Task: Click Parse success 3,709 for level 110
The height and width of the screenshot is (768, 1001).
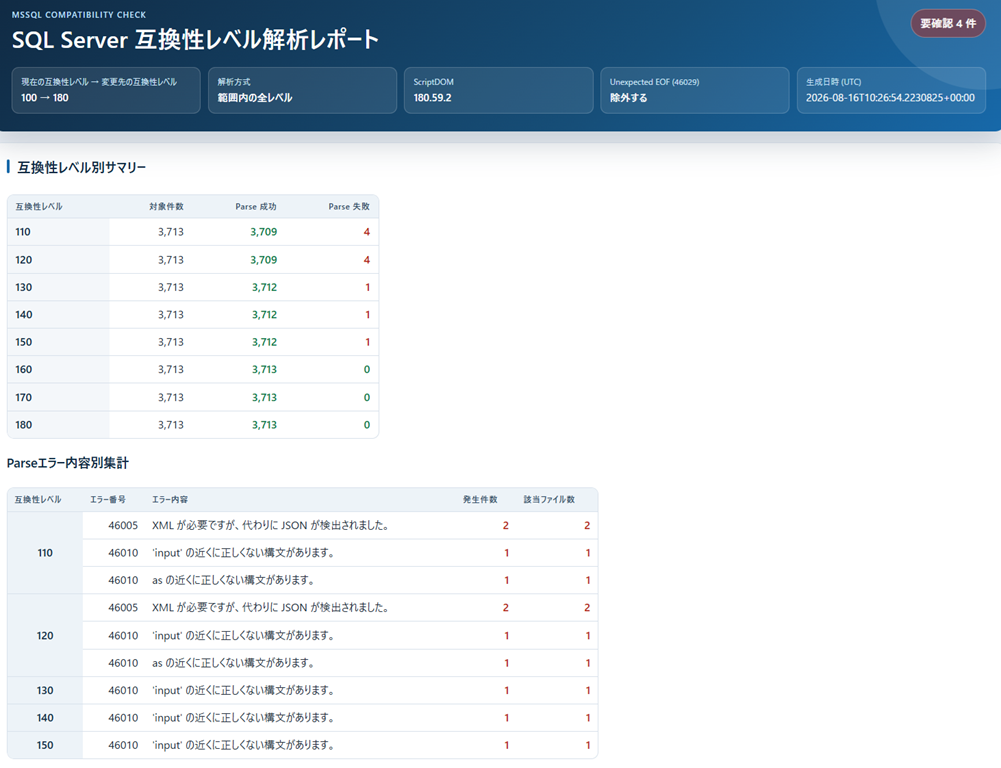Action: pos(264,232)
